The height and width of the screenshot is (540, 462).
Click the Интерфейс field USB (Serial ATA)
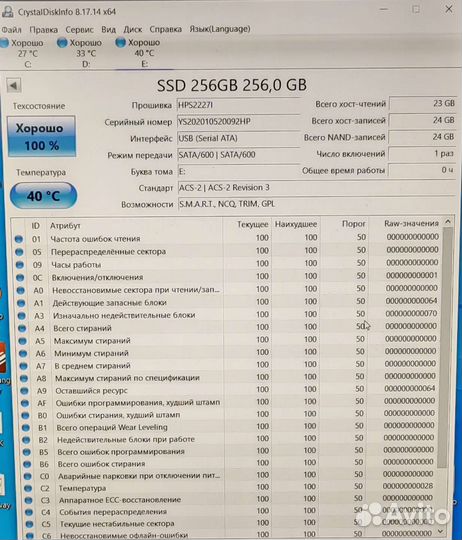click(x=238, y=138)
